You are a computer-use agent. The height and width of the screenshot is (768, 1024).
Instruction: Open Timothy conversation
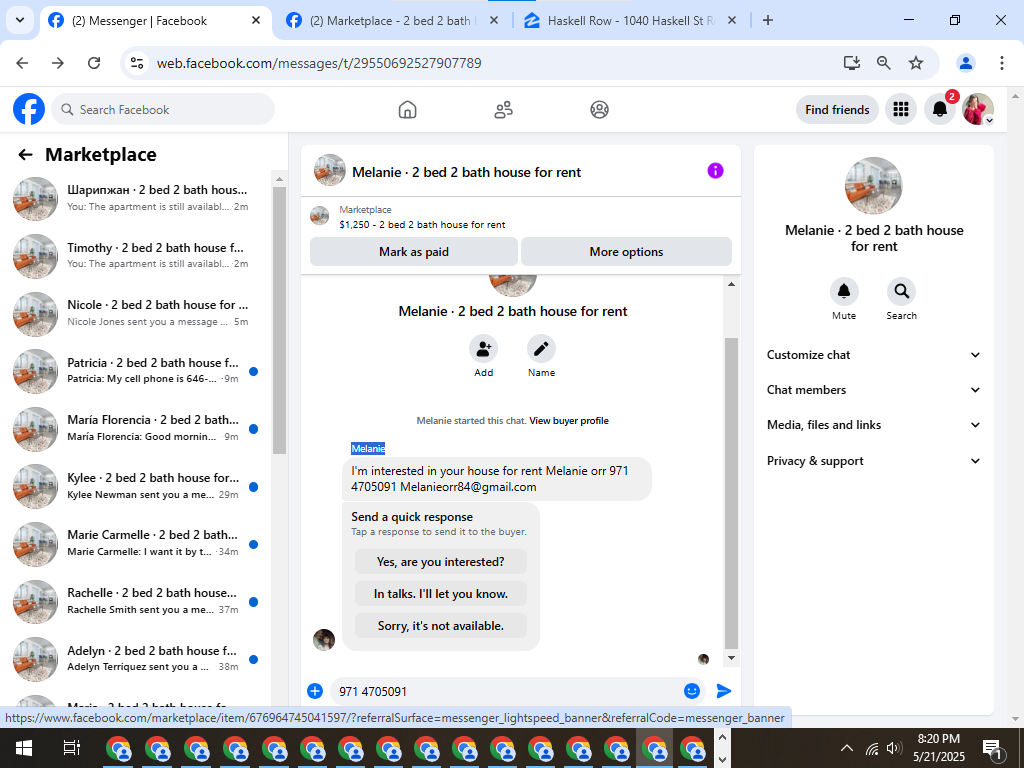(136, 255)
